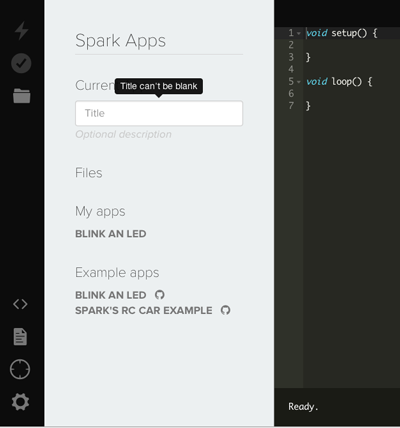Click the Flash lightning bolt icon

coord(22,30)
